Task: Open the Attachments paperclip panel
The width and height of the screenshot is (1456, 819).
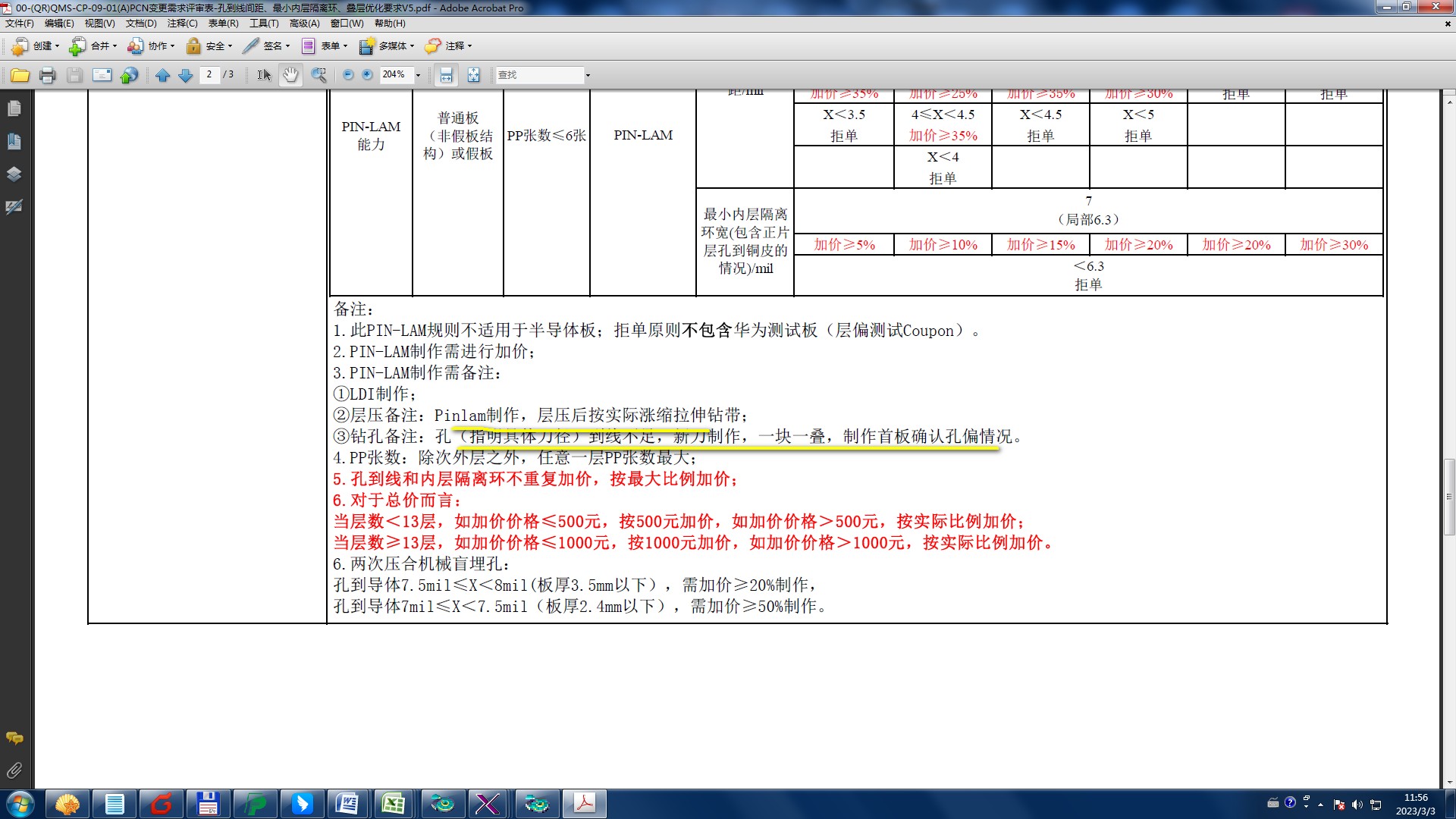Action: coord(14,770)
